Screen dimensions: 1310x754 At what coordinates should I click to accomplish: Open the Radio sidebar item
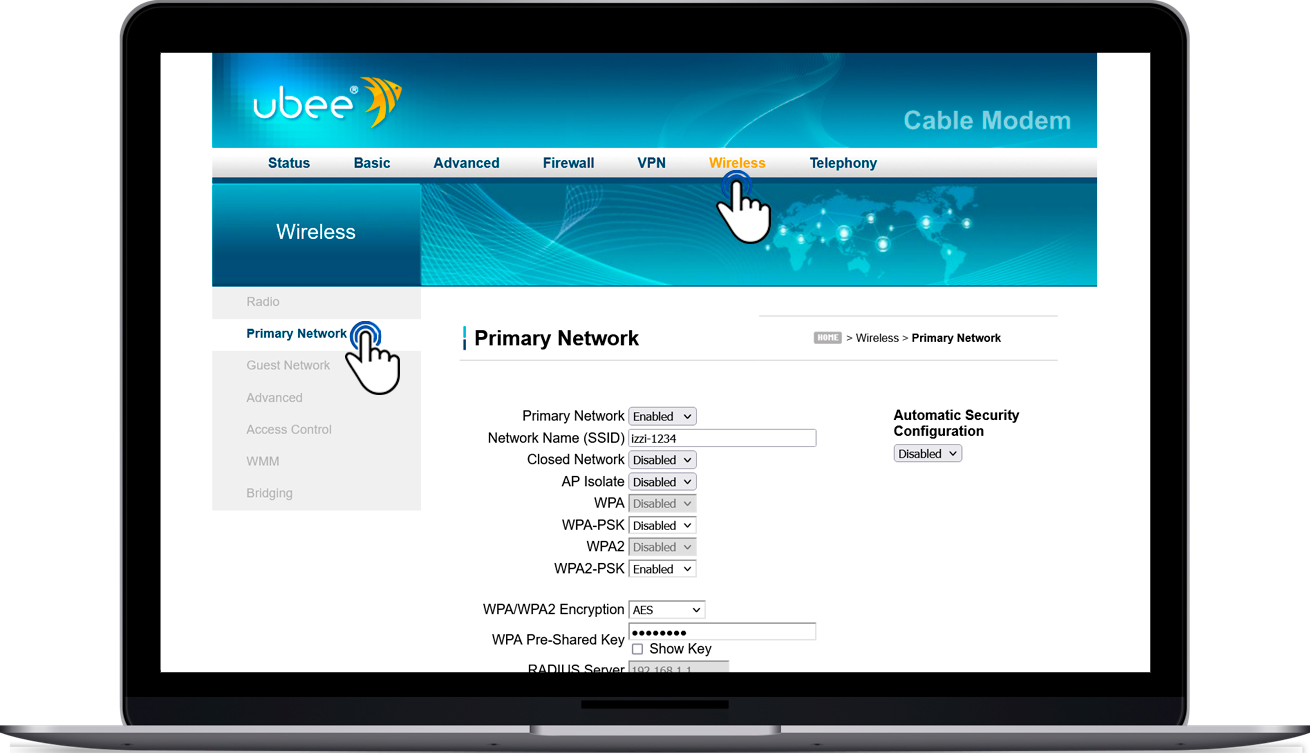point(263,302)
